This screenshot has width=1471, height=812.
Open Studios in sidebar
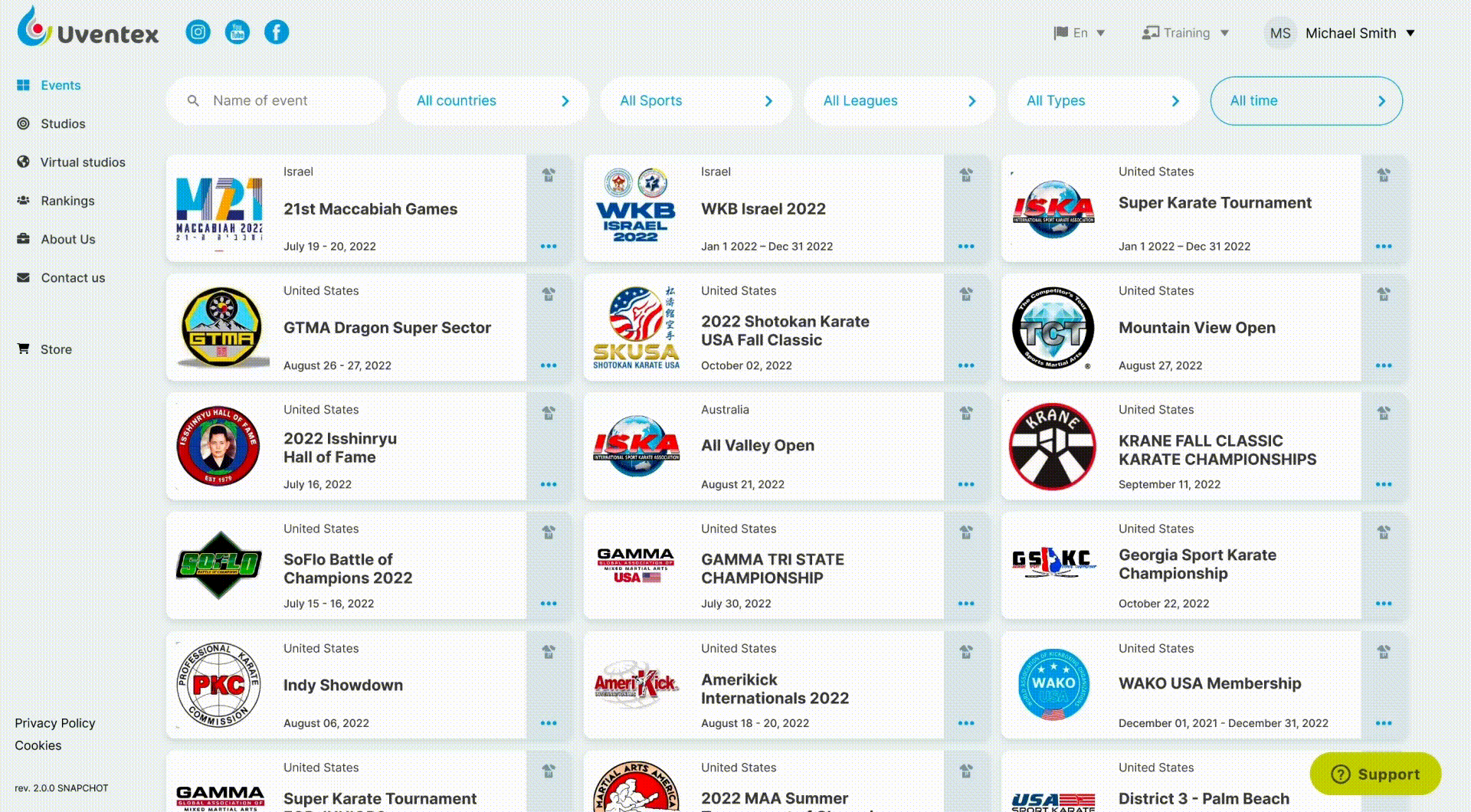[51, 123]
